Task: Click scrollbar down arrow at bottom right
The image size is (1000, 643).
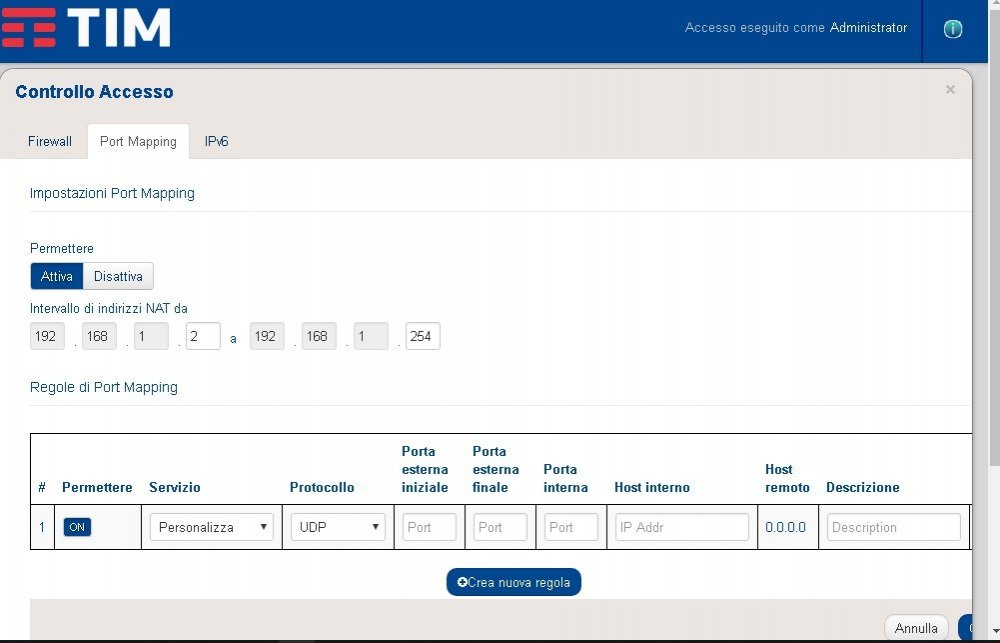Action: [x=994, y=631]
